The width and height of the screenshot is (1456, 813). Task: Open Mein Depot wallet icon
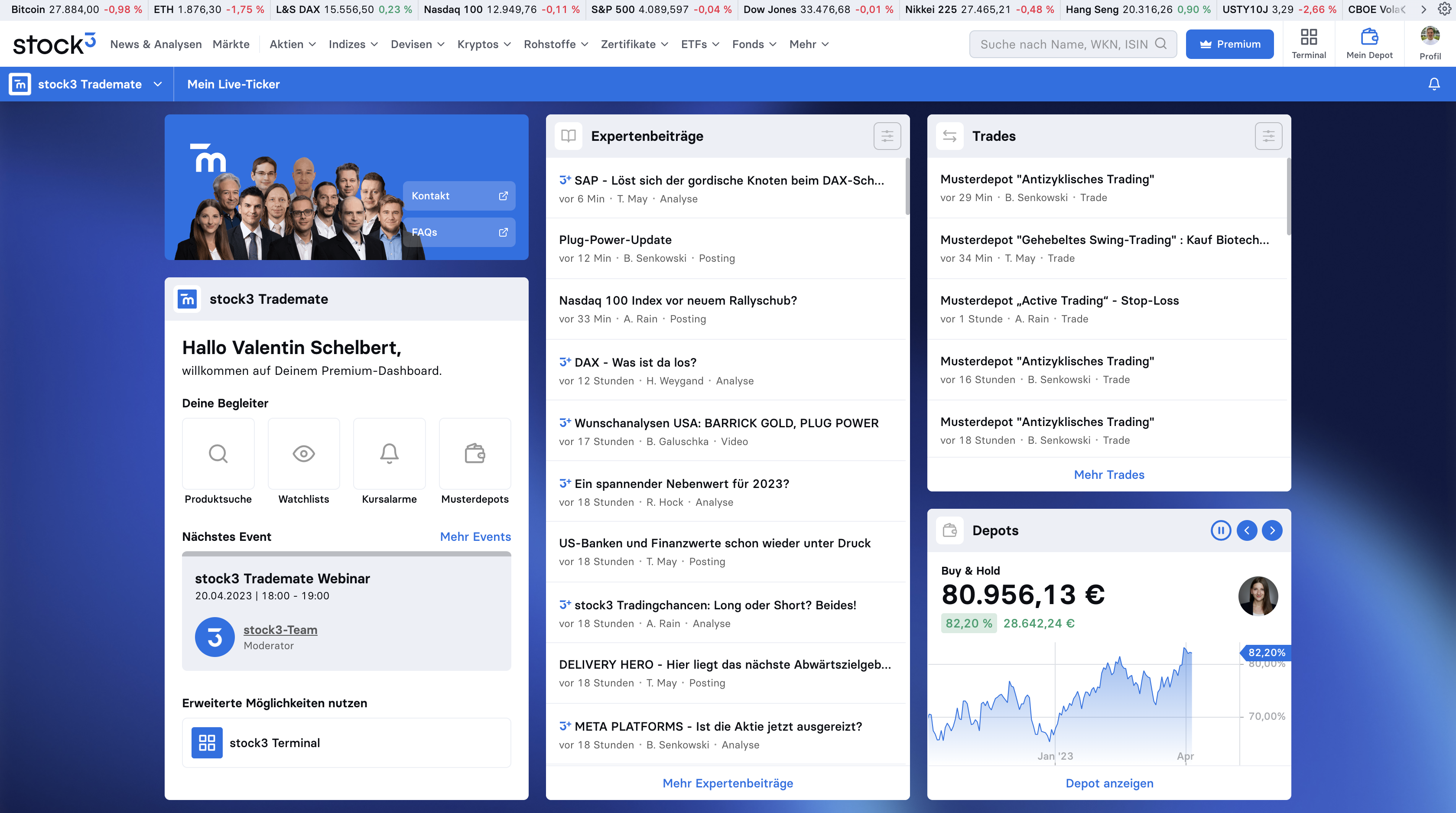click(x=1369, y=37)
